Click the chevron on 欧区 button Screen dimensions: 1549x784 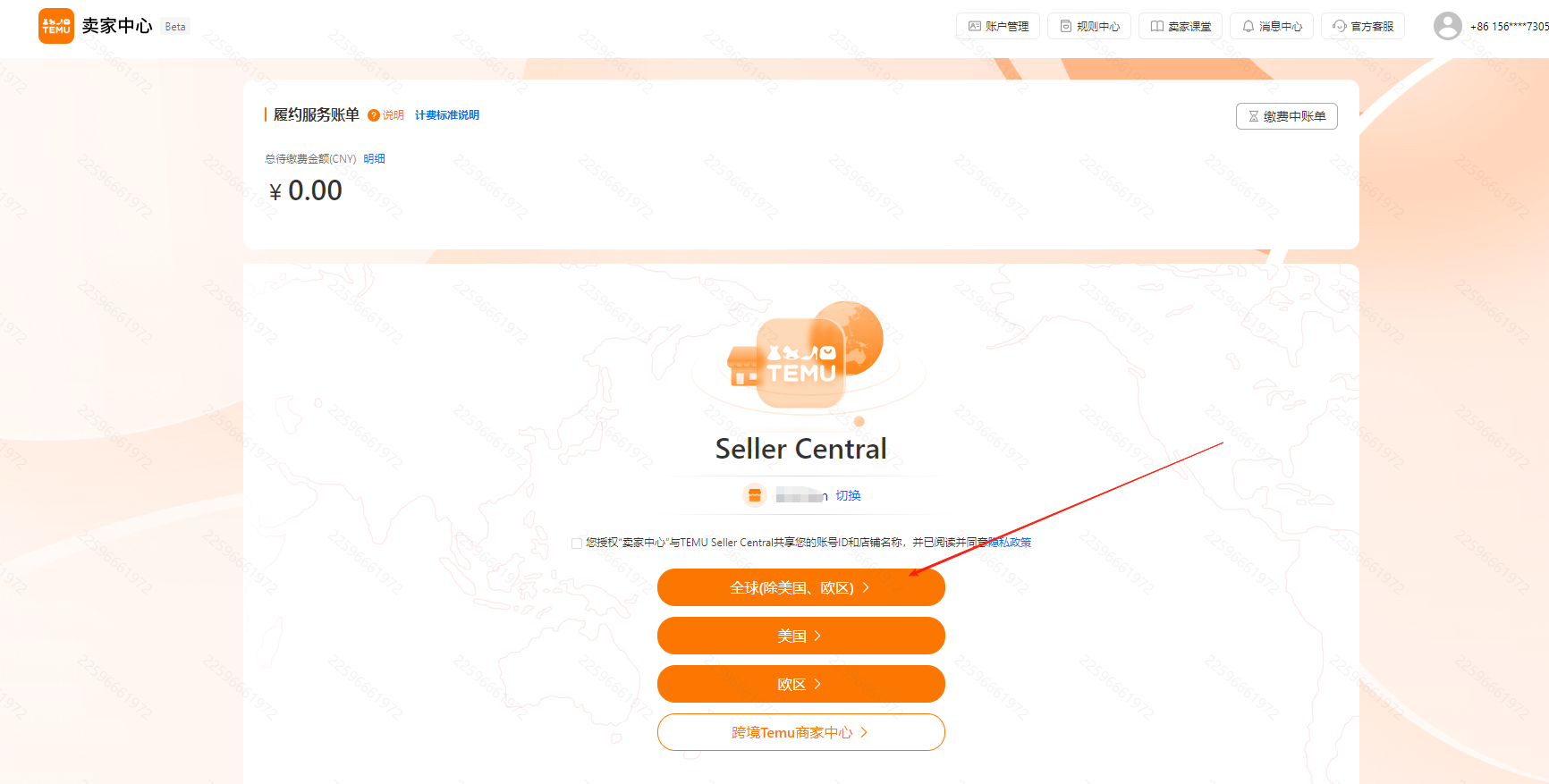[x=817, y=684]
